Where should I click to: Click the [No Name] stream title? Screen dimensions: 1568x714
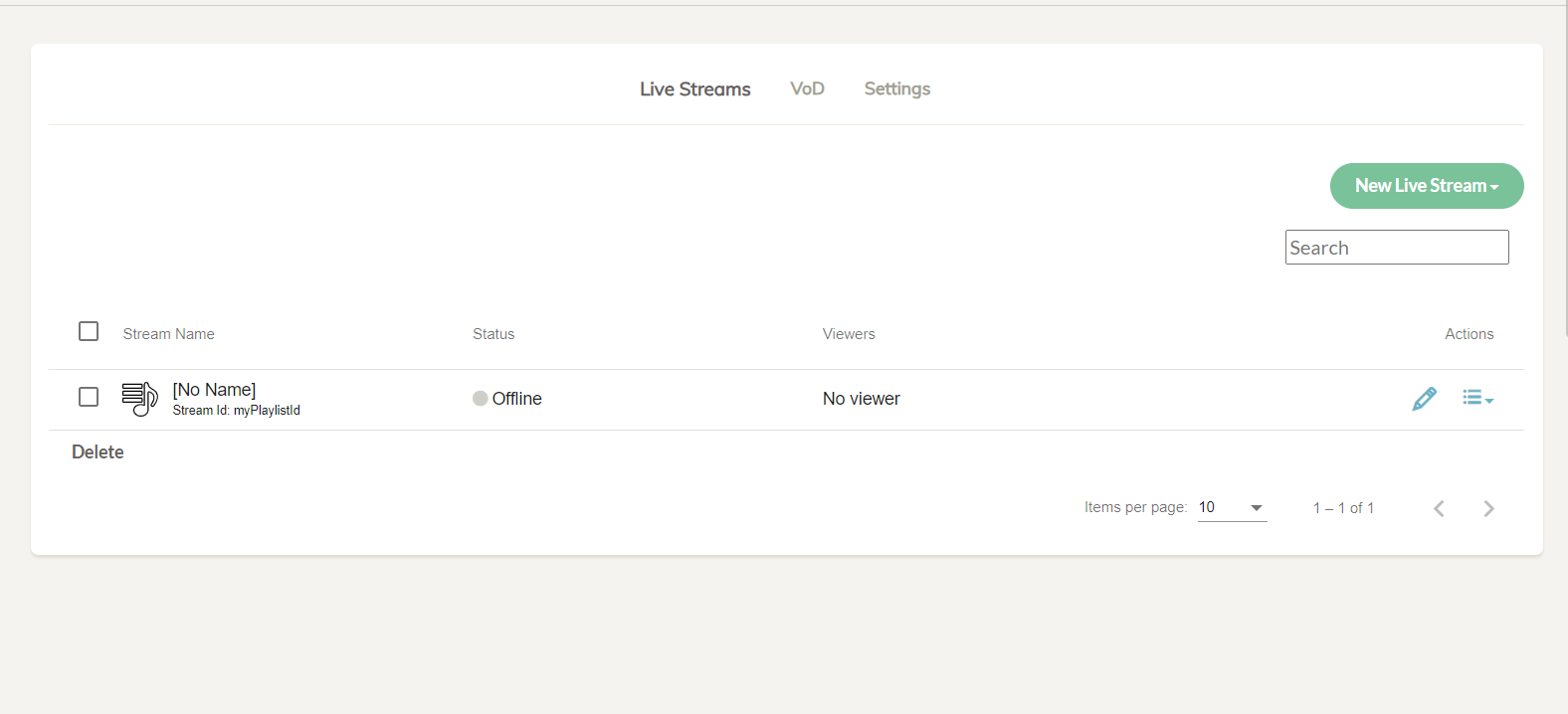[x=214, y=390]
